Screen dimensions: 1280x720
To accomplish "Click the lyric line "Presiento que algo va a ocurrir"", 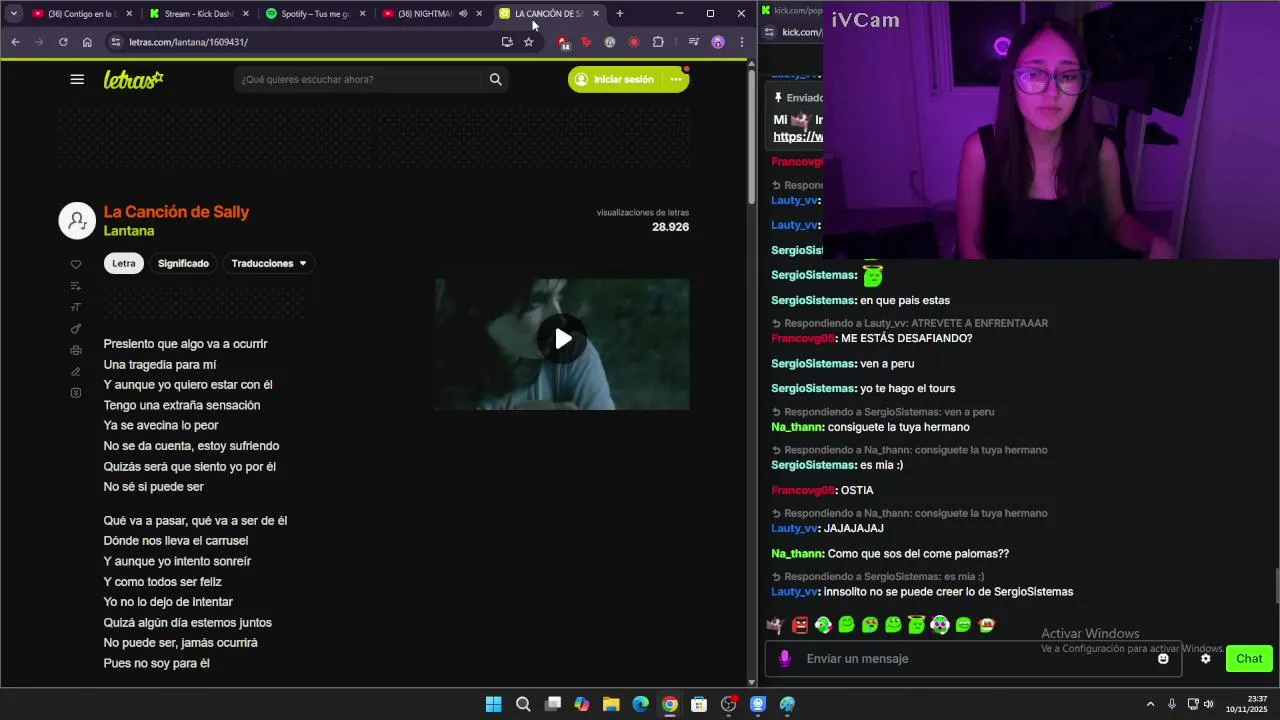I will point(185,344).
